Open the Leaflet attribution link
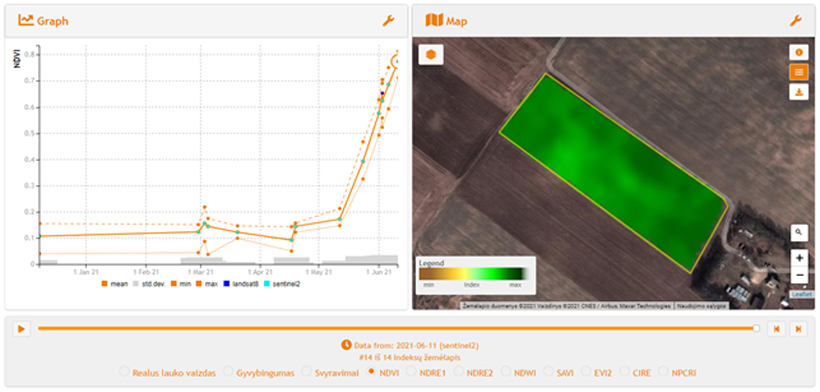The image size is (820, 392). pos(803,295)
